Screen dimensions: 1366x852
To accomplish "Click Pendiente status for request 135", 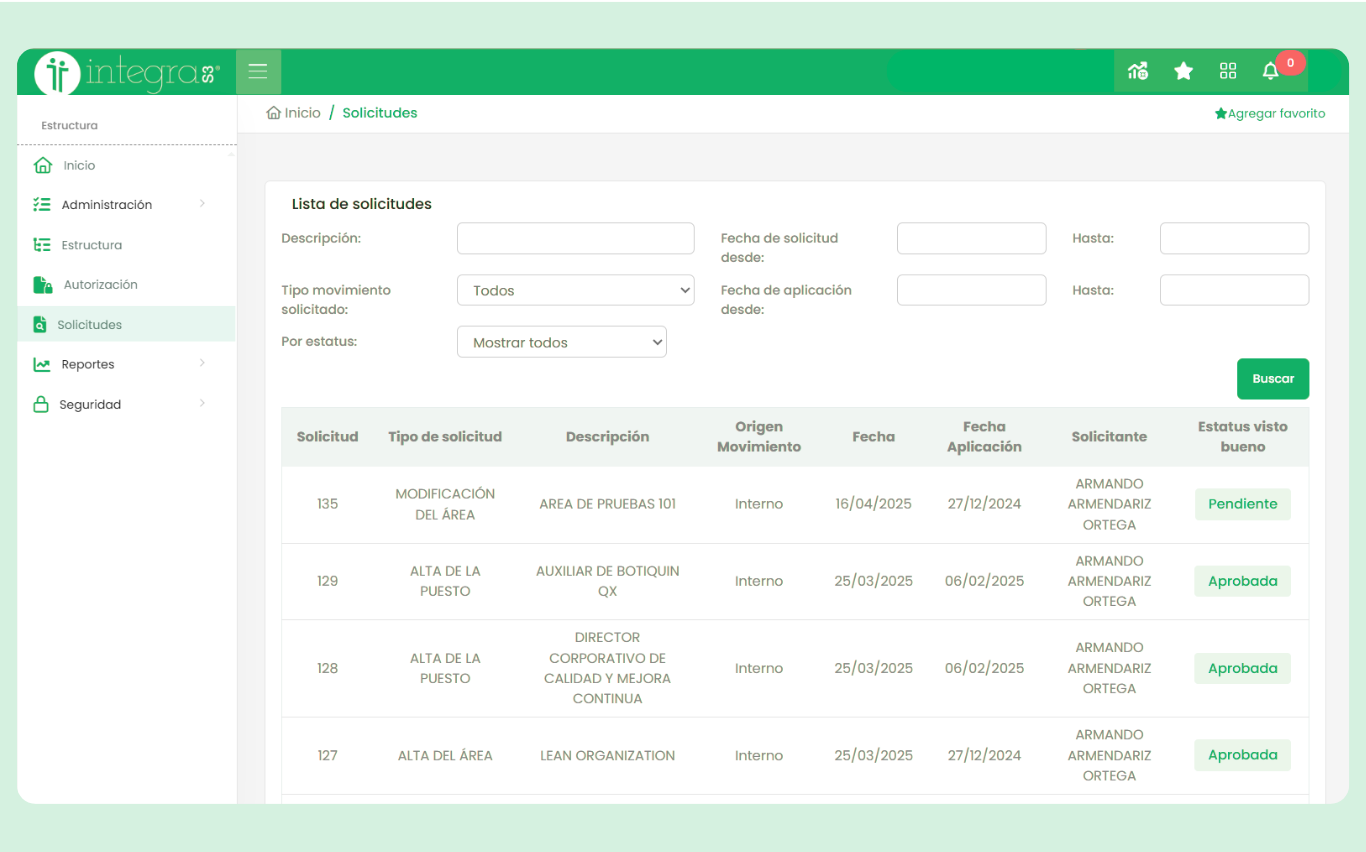I will 1243,504.
